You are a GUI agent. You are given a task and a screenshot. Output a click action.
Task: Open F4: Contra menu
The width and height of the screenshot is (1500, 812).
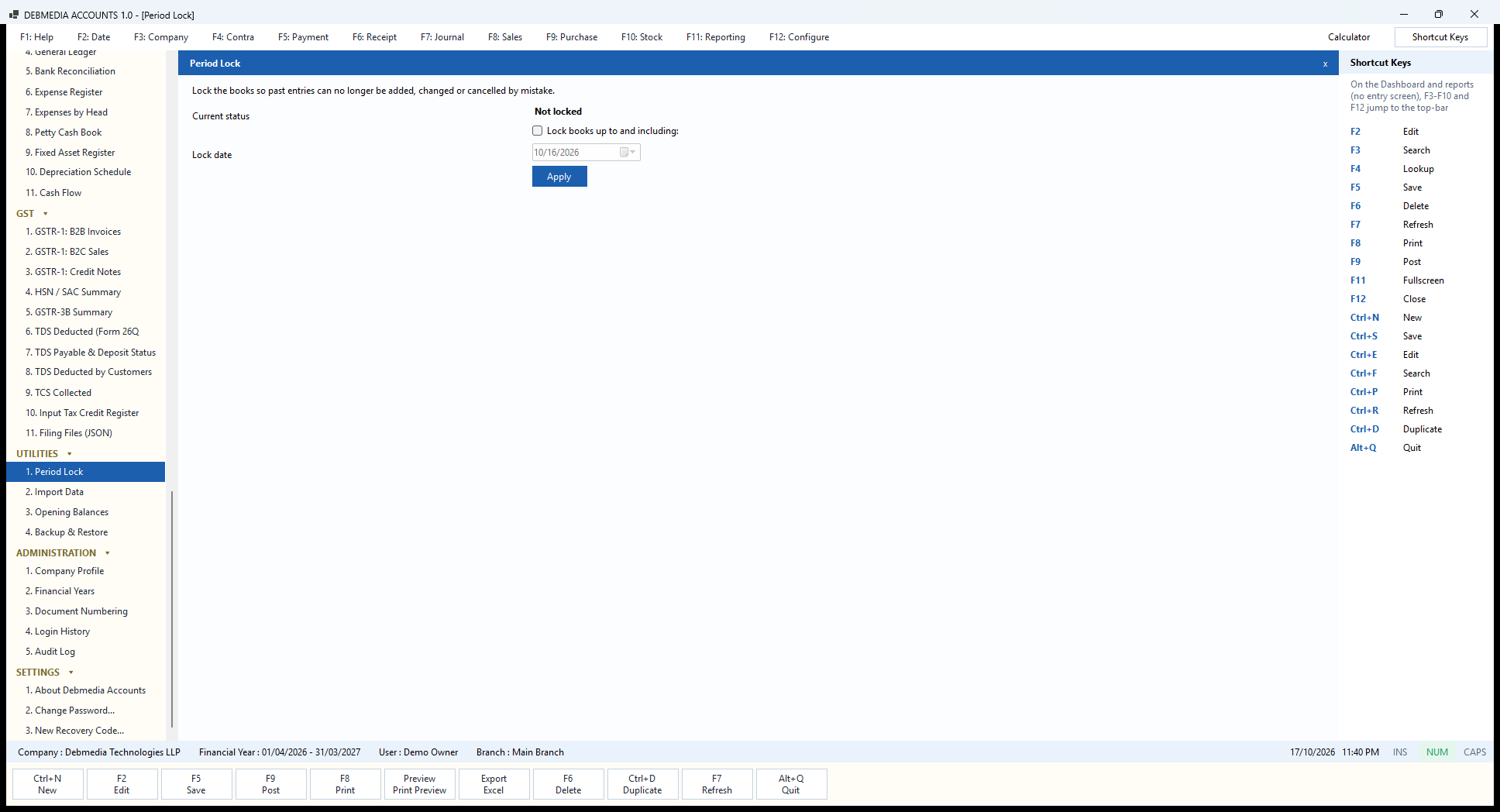tap(233, 37)
